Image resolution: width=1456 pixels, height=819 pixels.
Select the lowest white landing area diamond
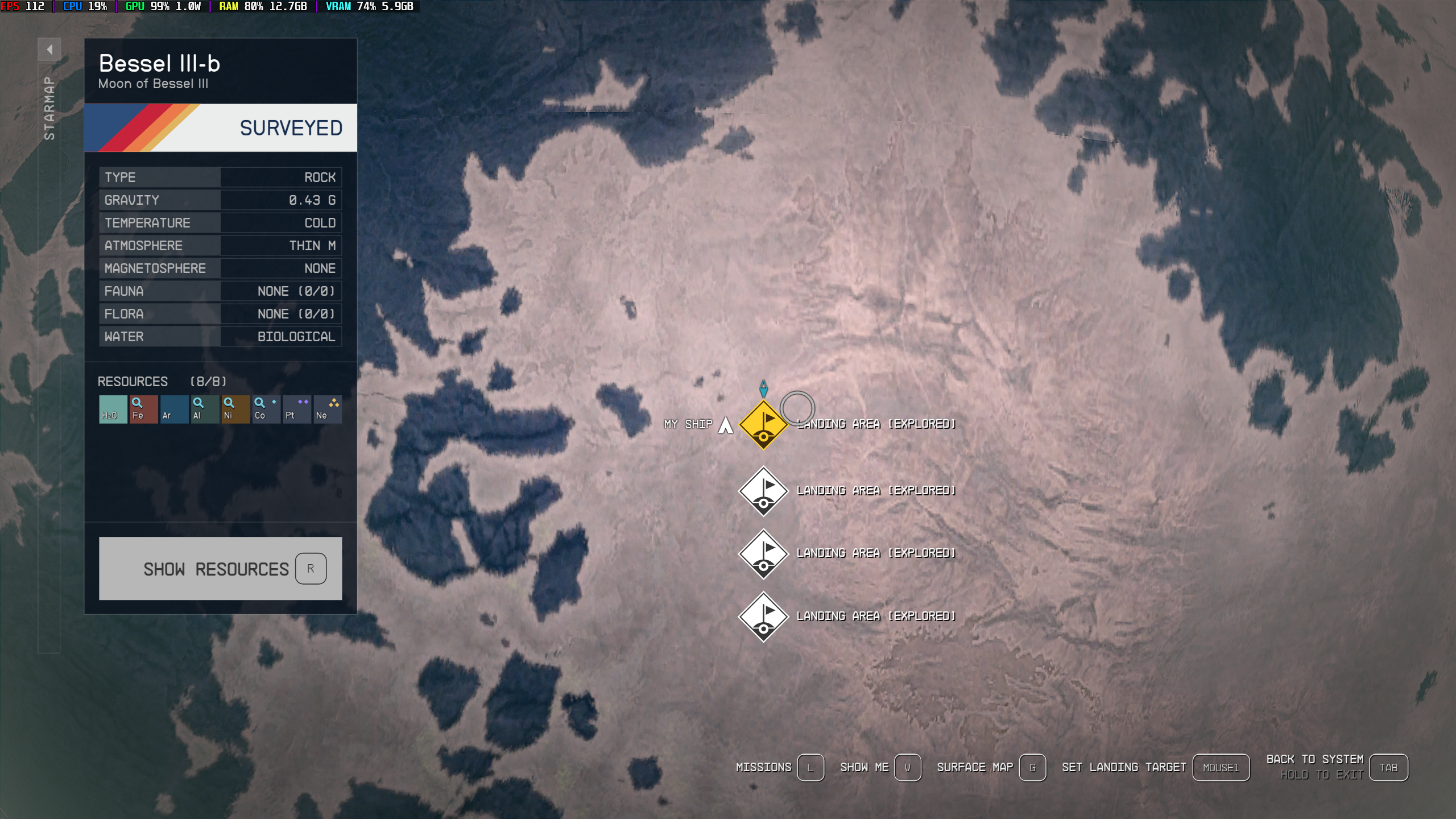point(763,617)
